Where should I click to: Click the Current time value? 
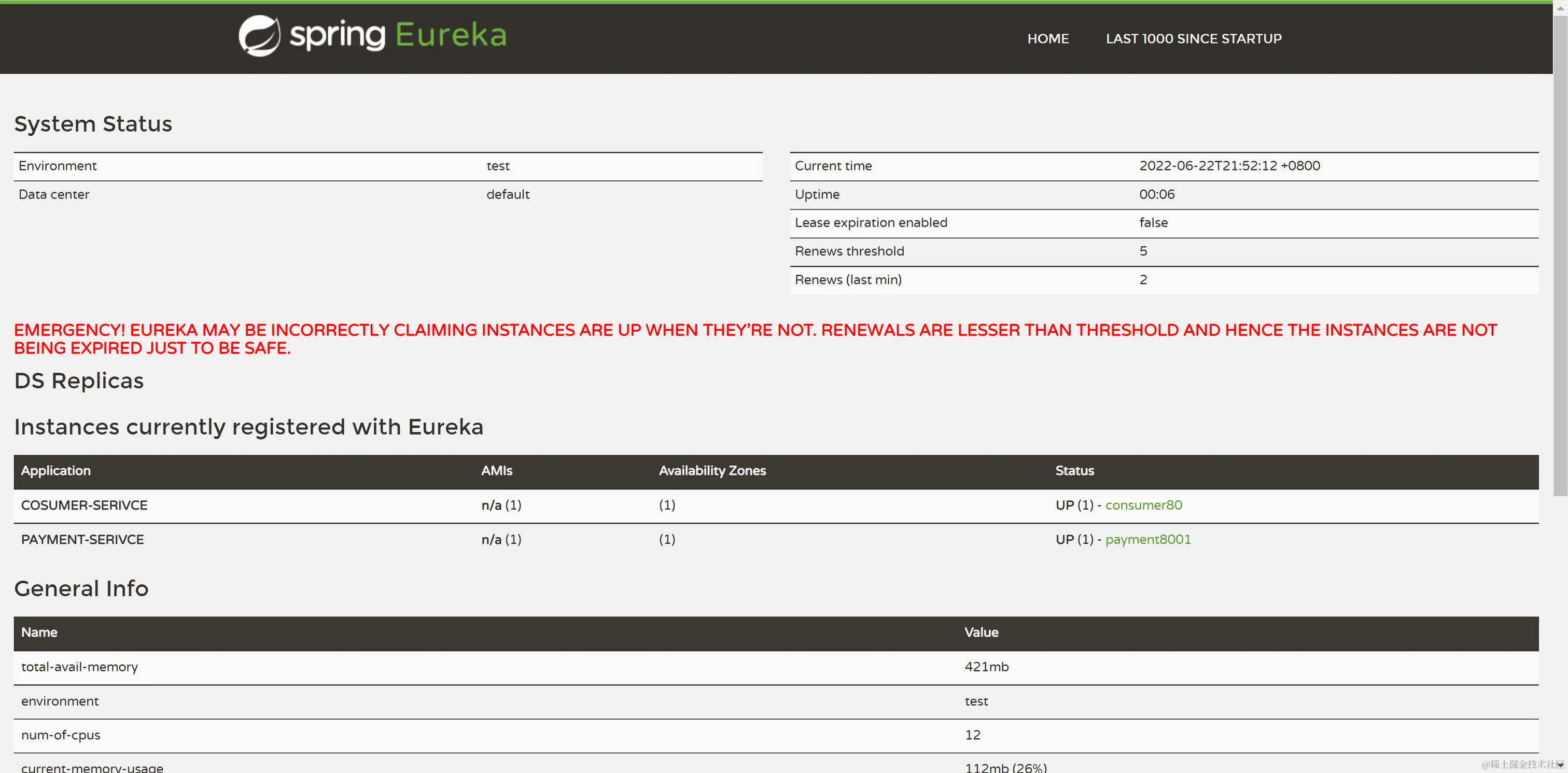click(1229, 165)
